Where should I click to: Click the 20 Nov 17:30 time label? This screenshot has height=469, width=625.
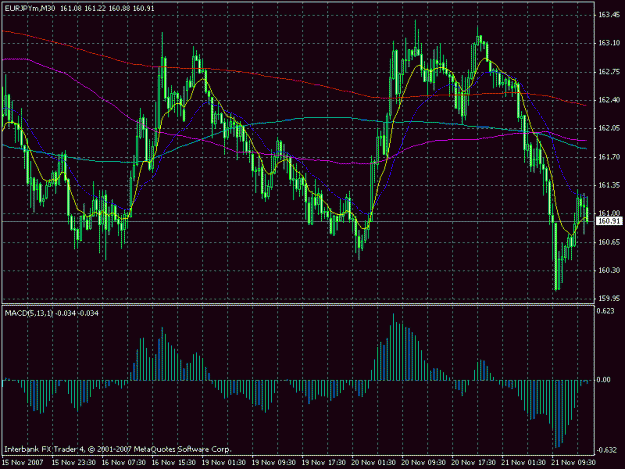473,462
